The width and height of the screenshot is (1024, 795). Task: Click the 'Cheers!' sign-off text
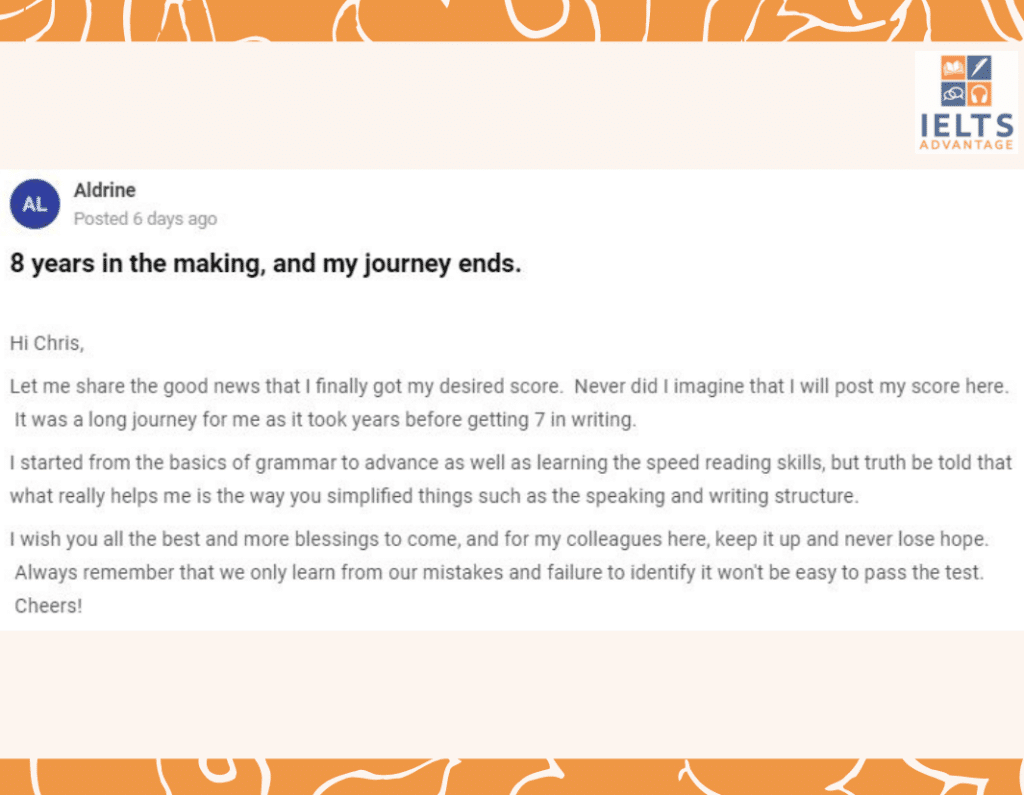click(48, 606)
